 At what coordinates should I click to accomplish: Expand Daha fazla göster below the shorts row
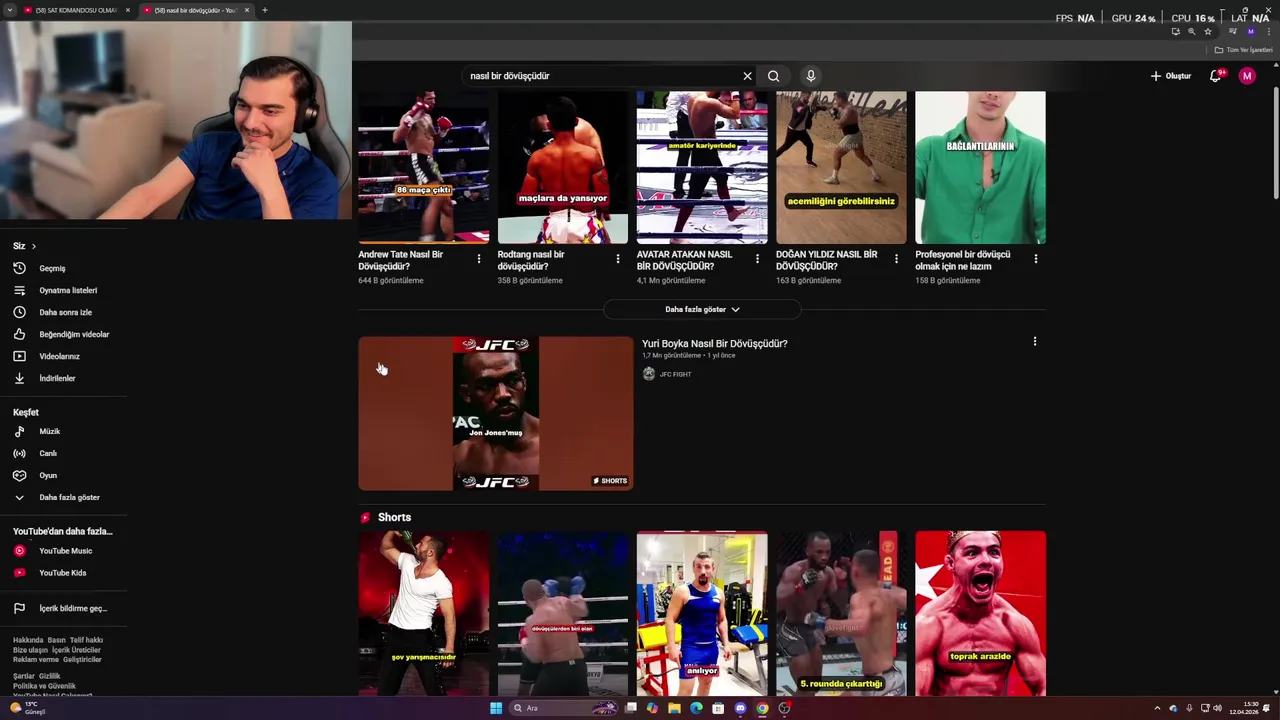(x=702, y=309)
